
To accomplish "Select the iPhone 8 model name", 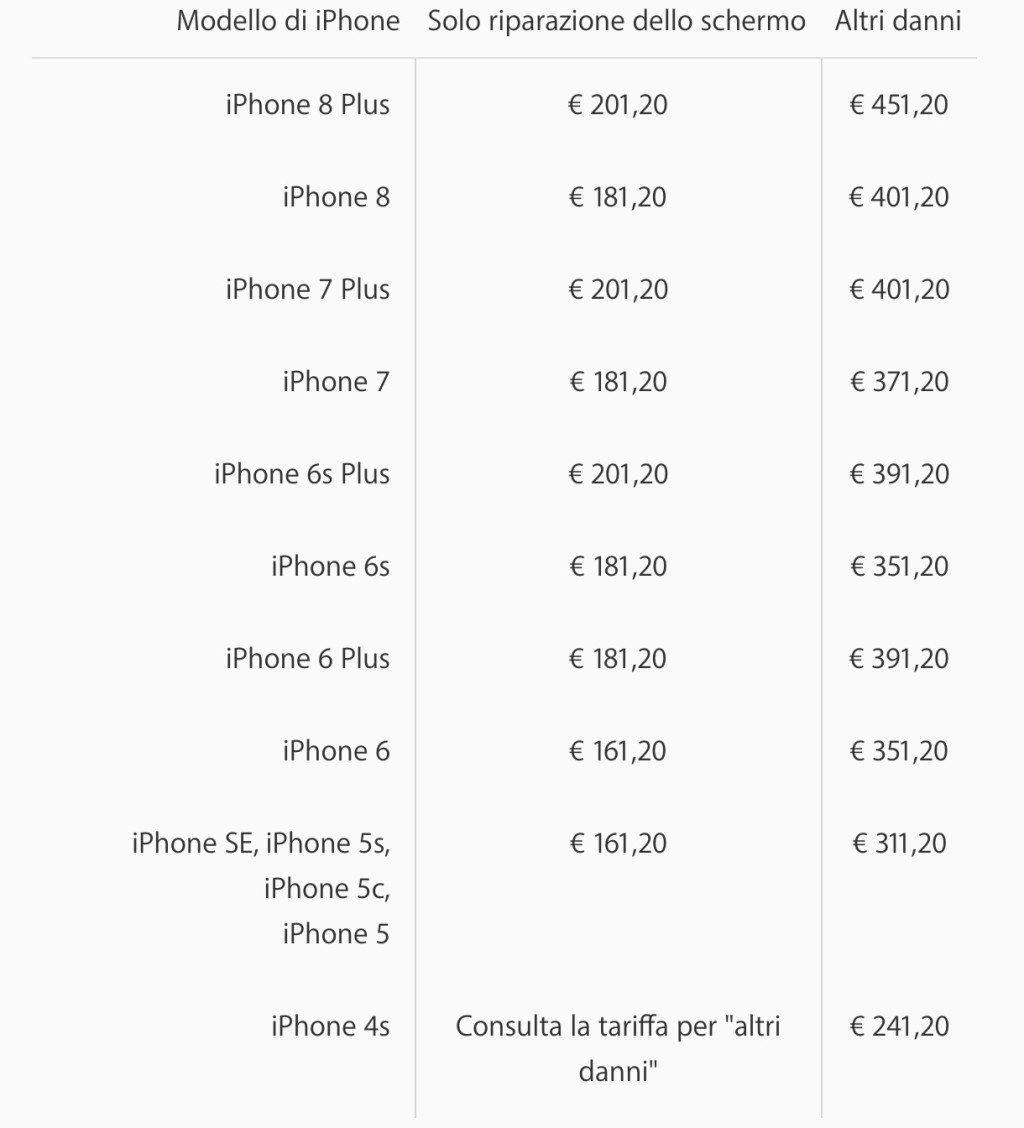I will tap(336, 197).
